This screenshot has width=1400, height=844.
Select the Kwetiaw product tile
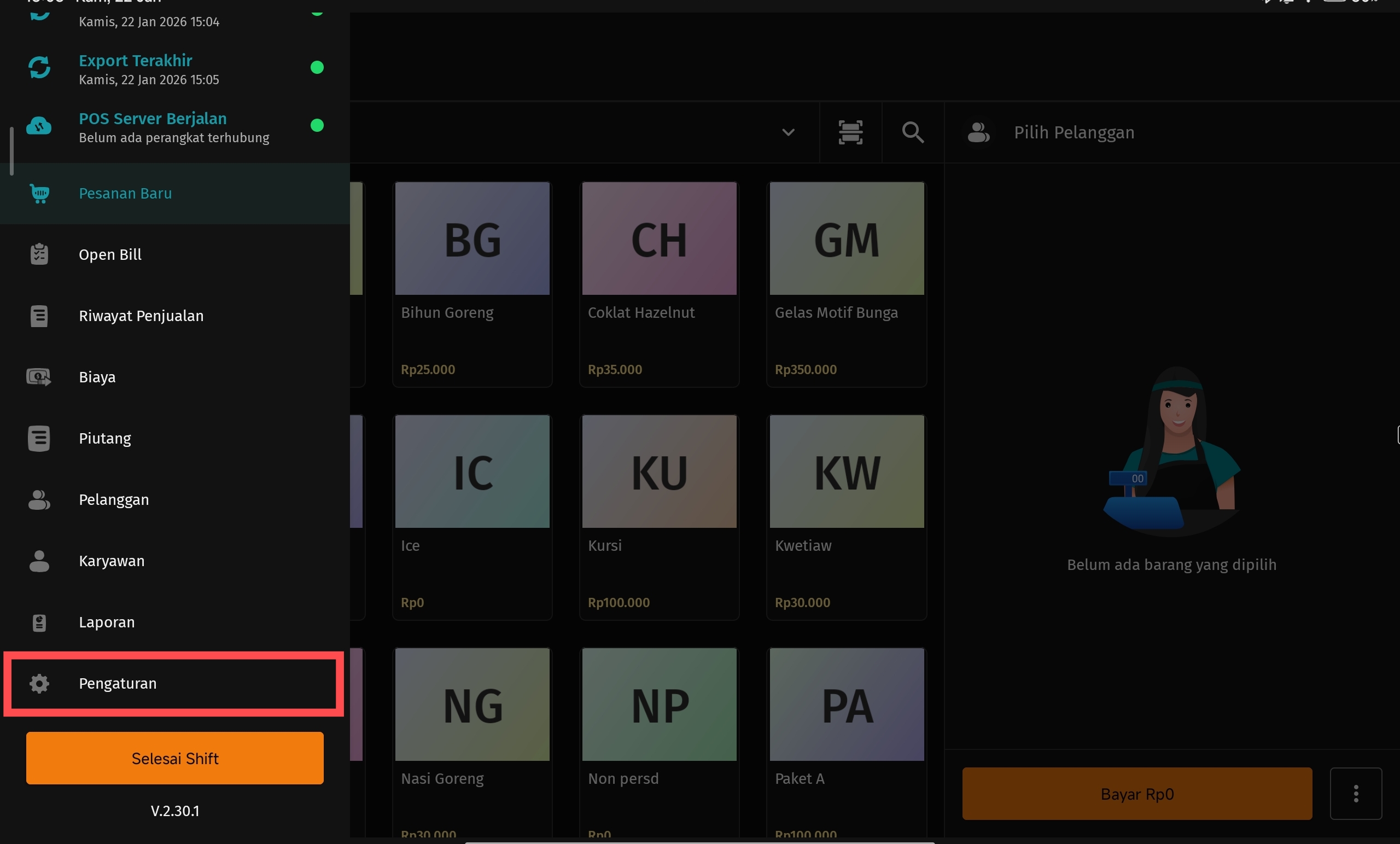847,517
